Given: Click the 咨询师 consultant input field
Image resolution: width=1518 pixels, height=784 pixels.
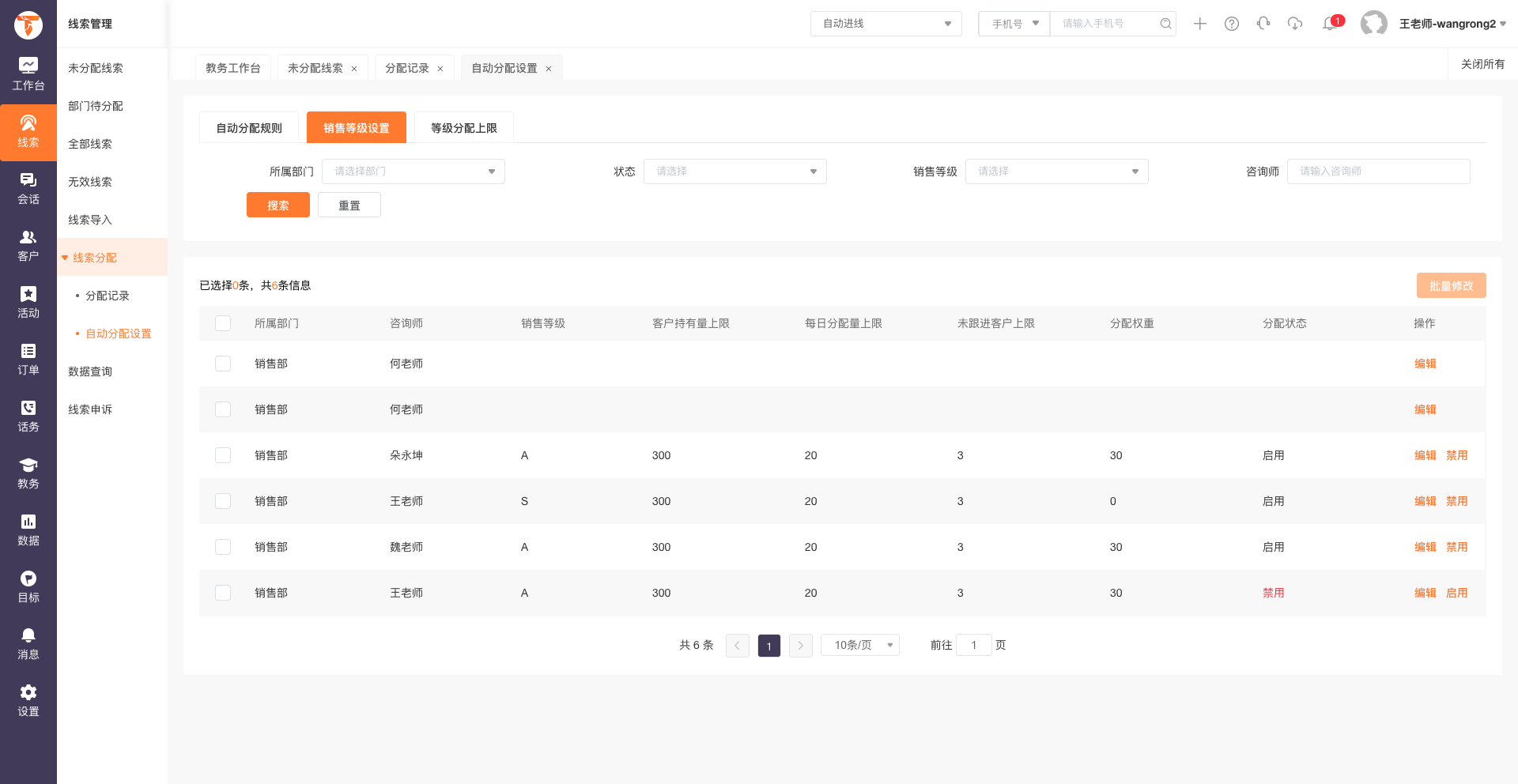Looking at the screenshot, I should pyautogui.click(x=1379, y=171).
